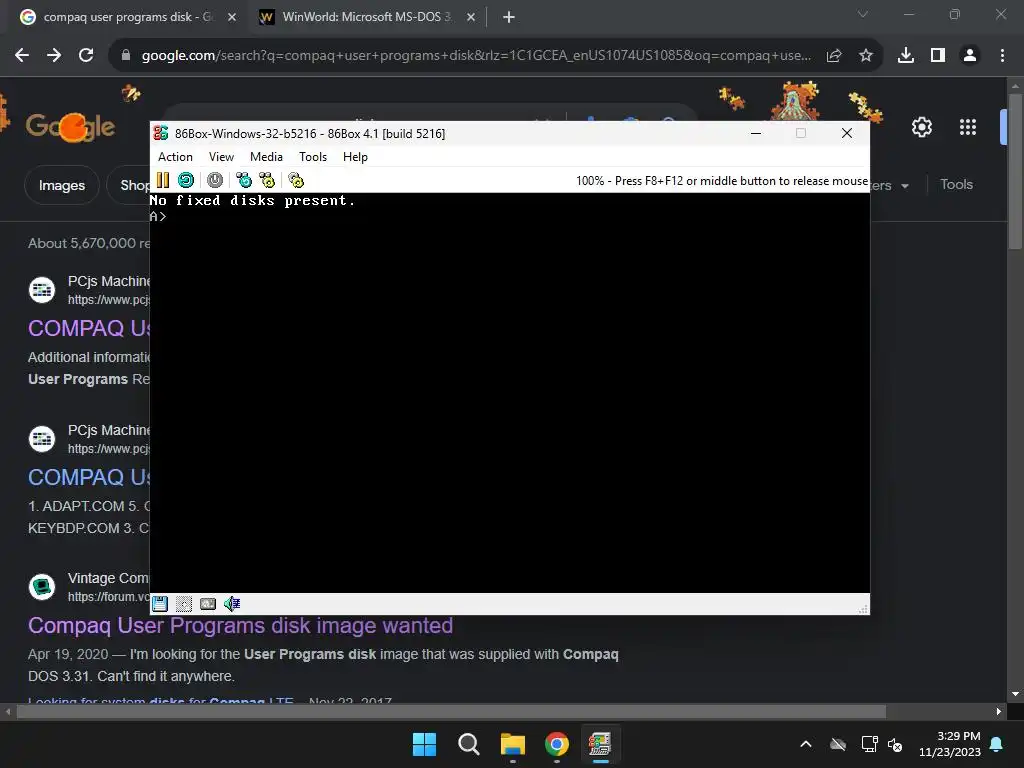The image size is (1024, 768).
Task: Expand the filters dropdown arrow beside Tools
Action: click(905, 186)
